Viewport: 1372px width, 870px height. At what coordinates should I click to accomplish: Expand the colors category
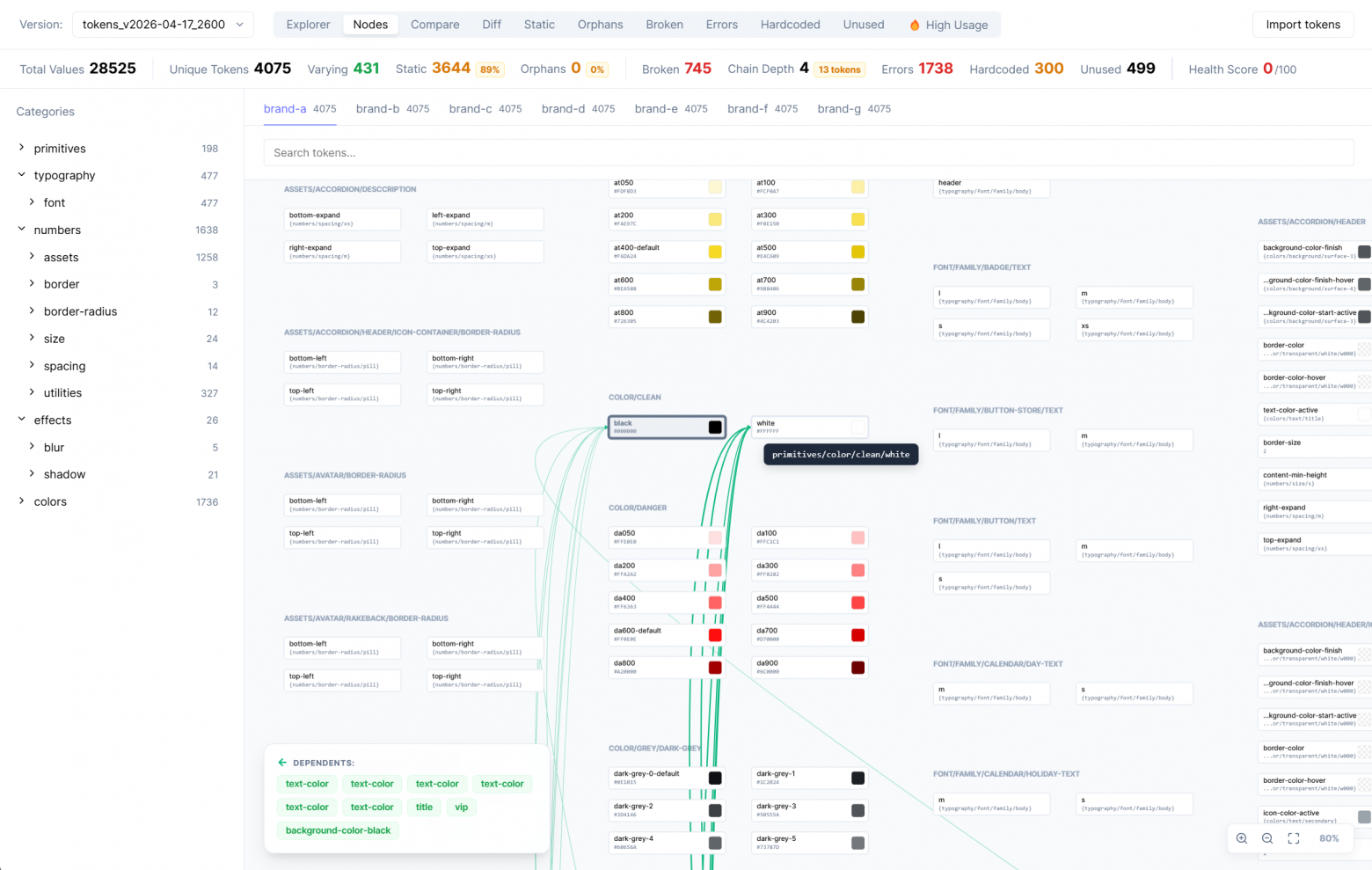(x=23, y=501)
